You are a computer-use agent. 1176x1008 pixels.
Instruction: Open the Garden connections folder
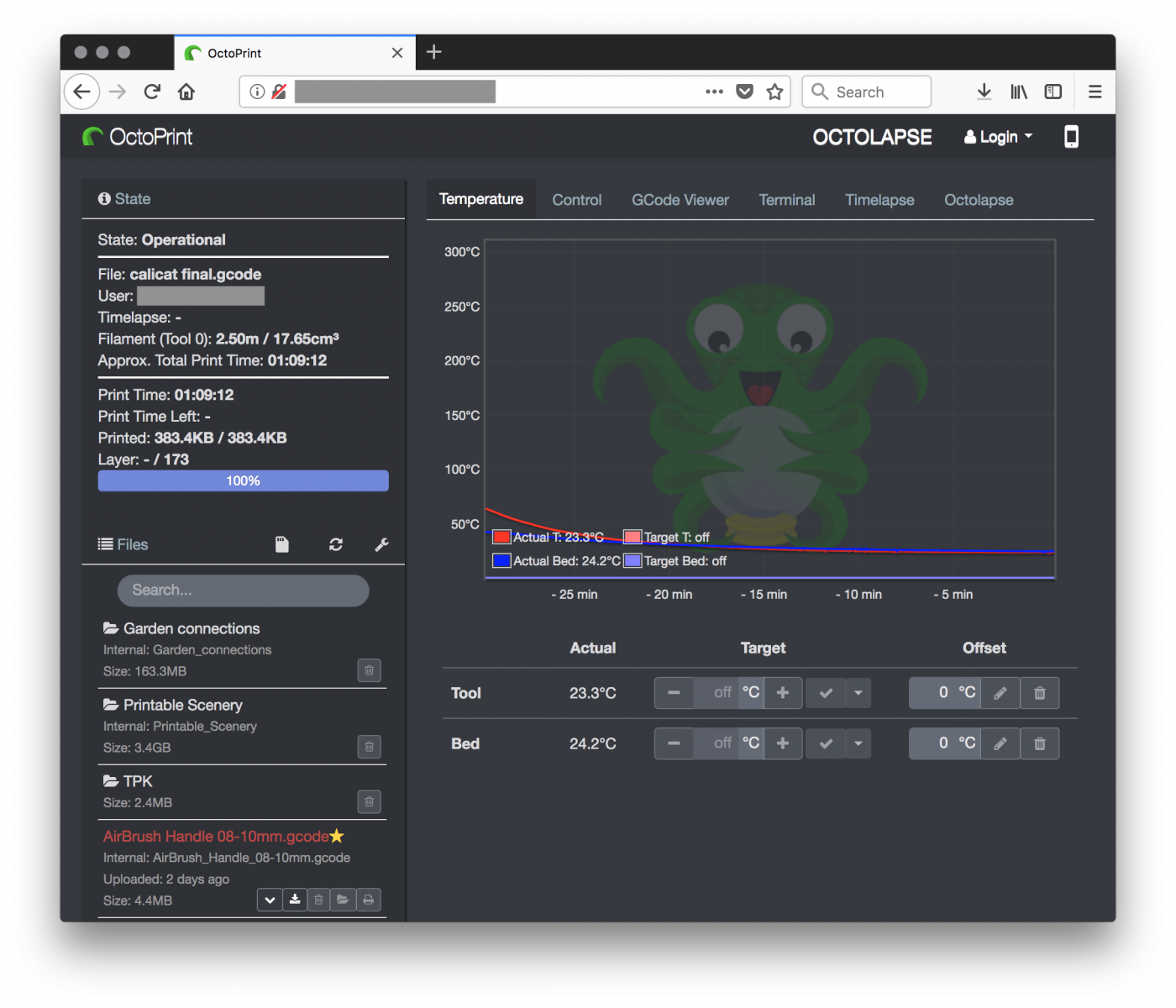click(181, 628)
